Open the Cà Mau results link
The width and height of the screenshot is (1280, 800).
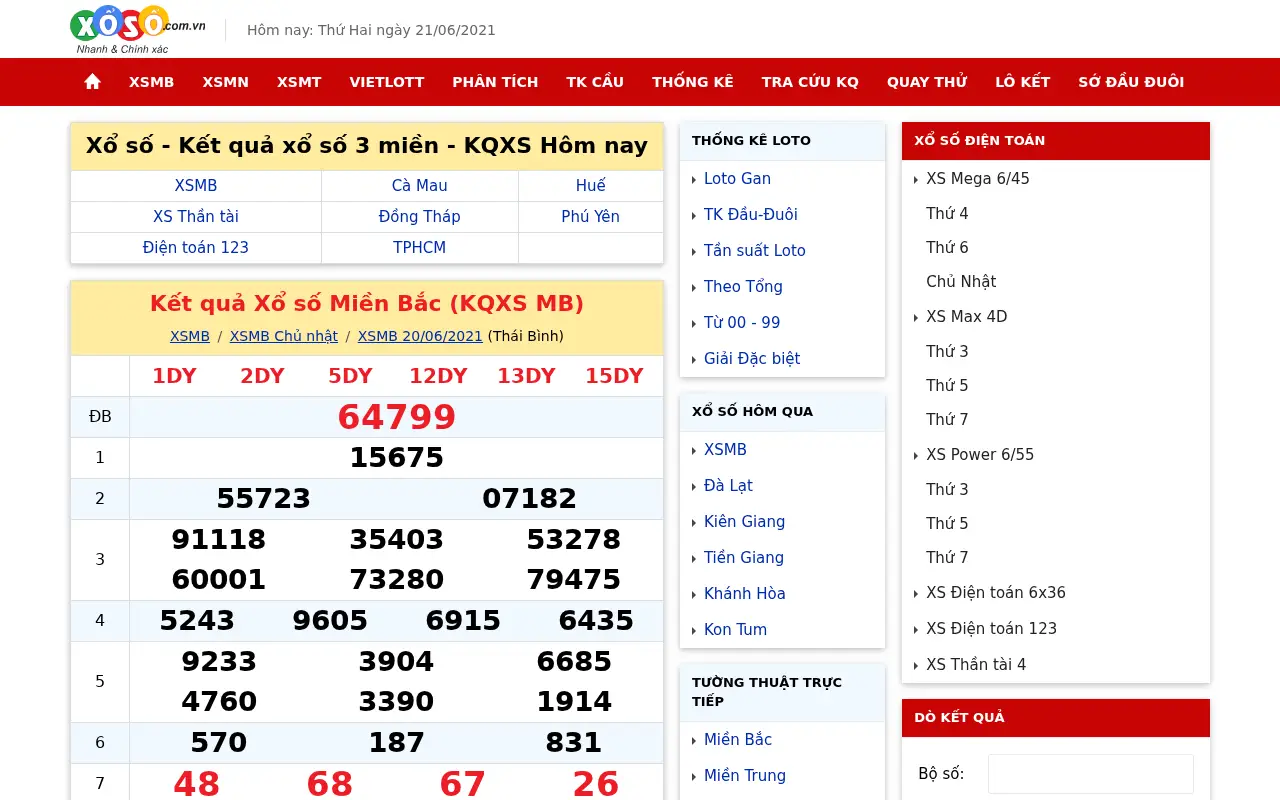pyautogui.click(x=420, y=185)
